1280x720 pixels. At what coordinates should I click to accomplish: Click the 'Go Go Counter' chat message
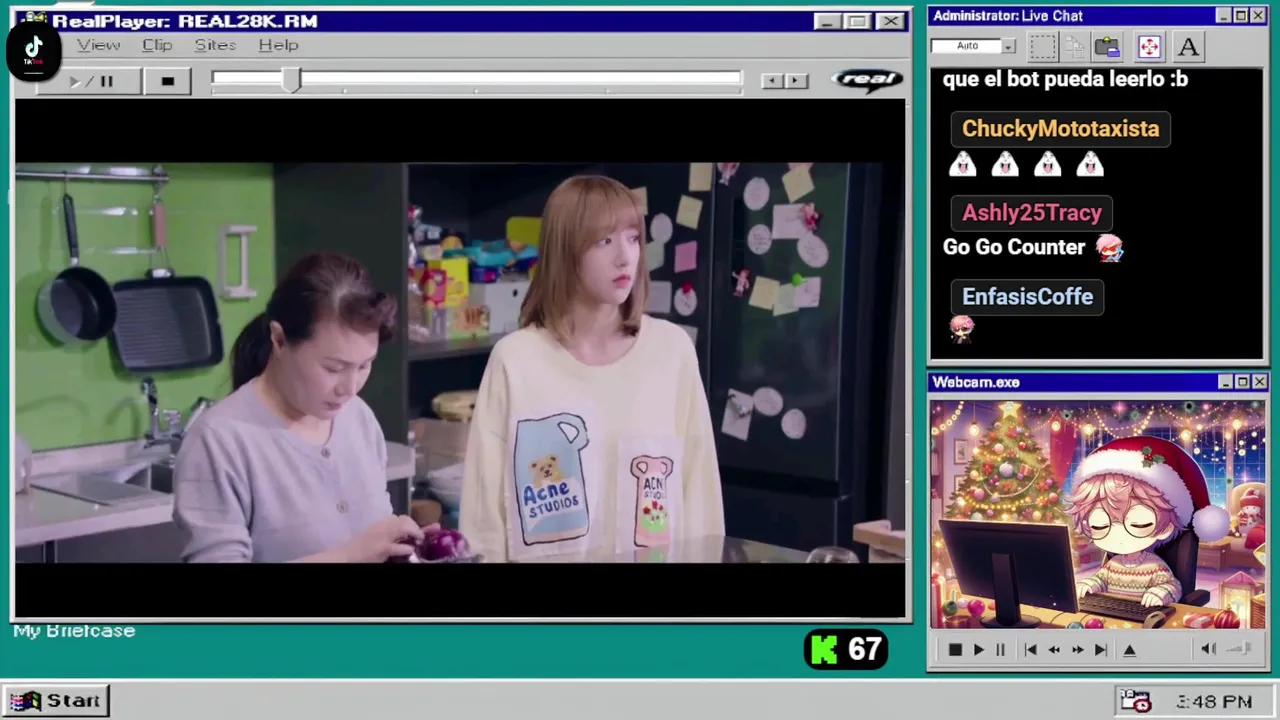(1014, 247)
